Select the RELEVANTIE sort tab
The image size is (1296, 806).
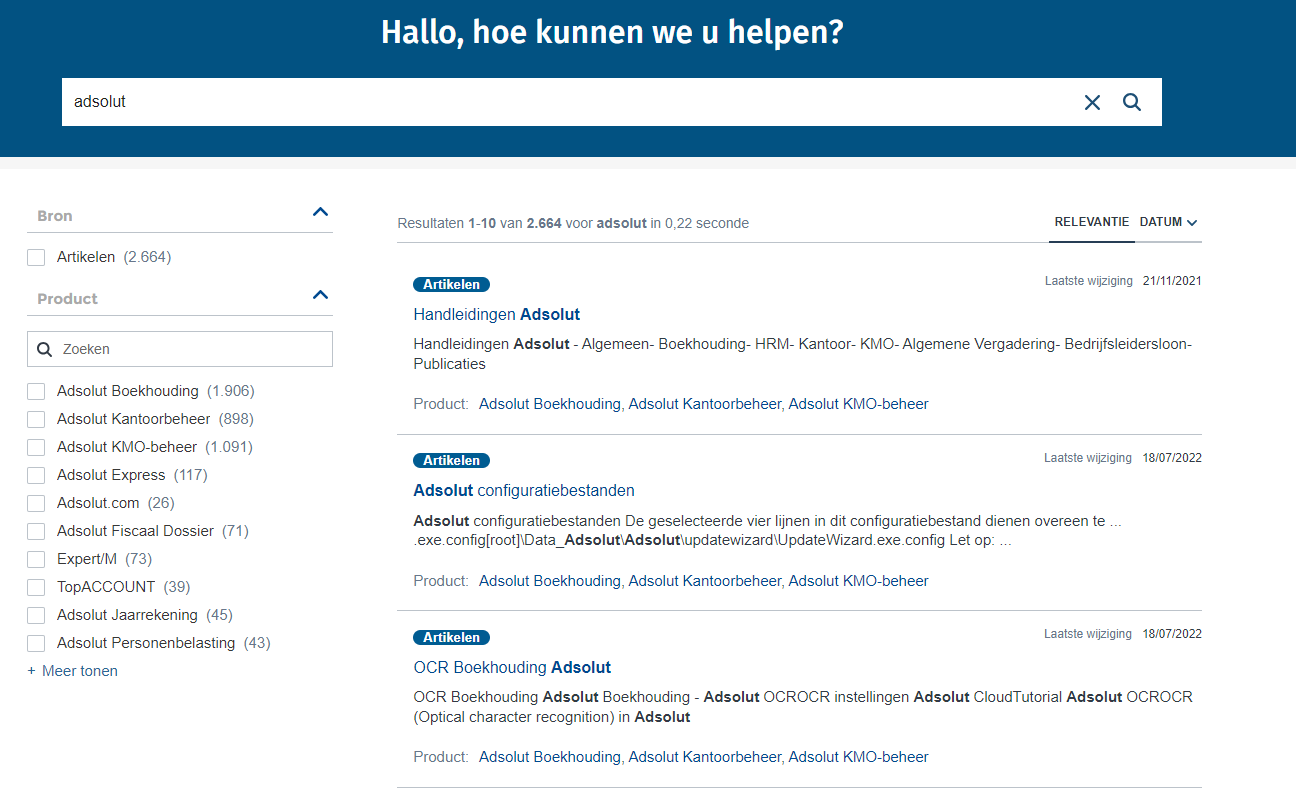tap(1092, 222)
